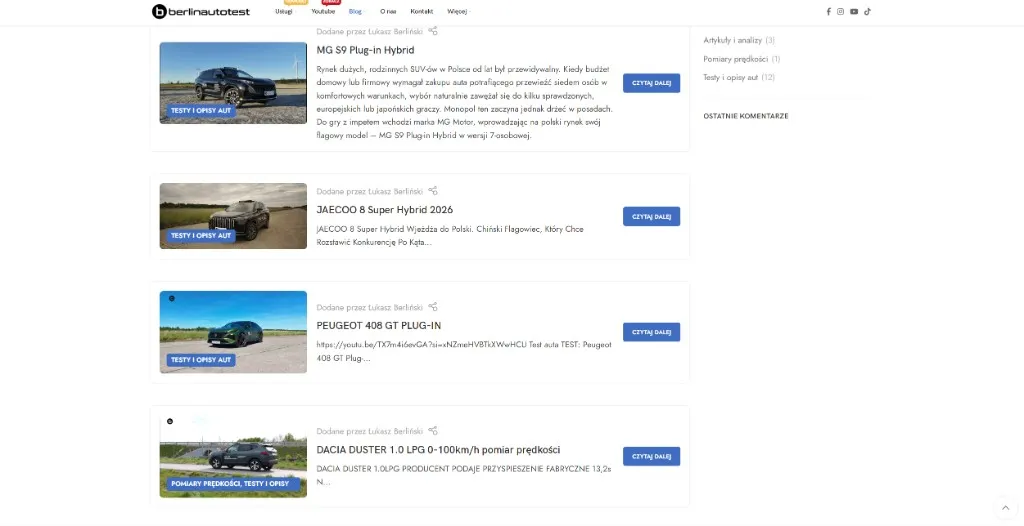Image resolution: width=1024 pixels, height=526 pixels.
Task: Open the TikTok social icon
Action: 867,12
